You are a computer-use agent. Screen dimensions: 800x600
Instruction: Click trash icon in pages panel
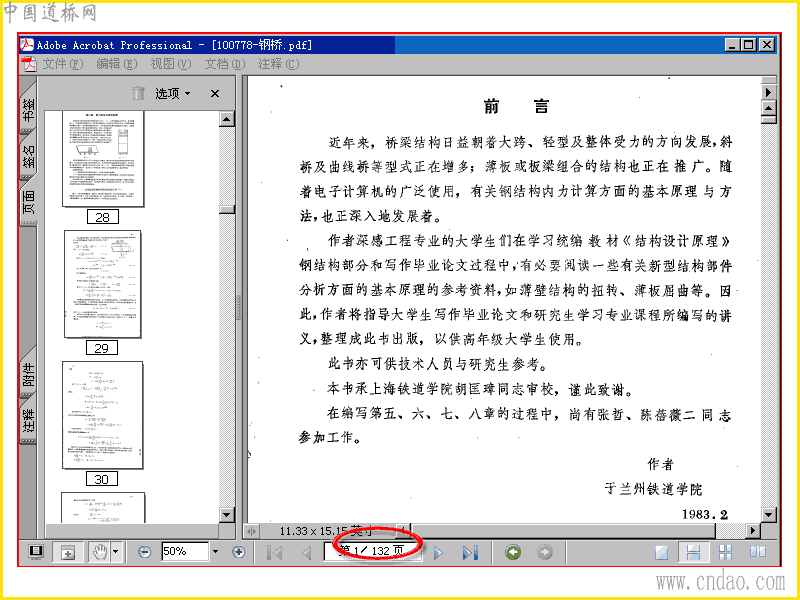(x=138, y=93)
